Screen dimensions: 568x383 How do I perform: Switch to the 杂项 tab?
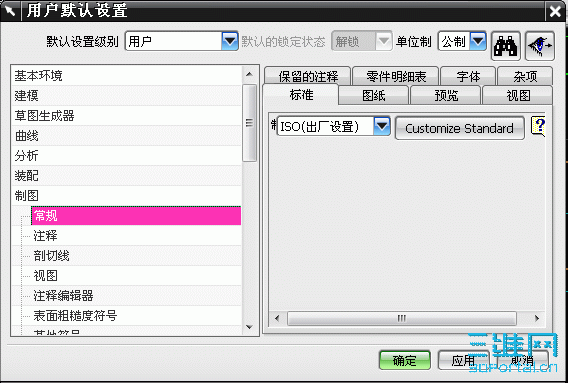[525, 76]
